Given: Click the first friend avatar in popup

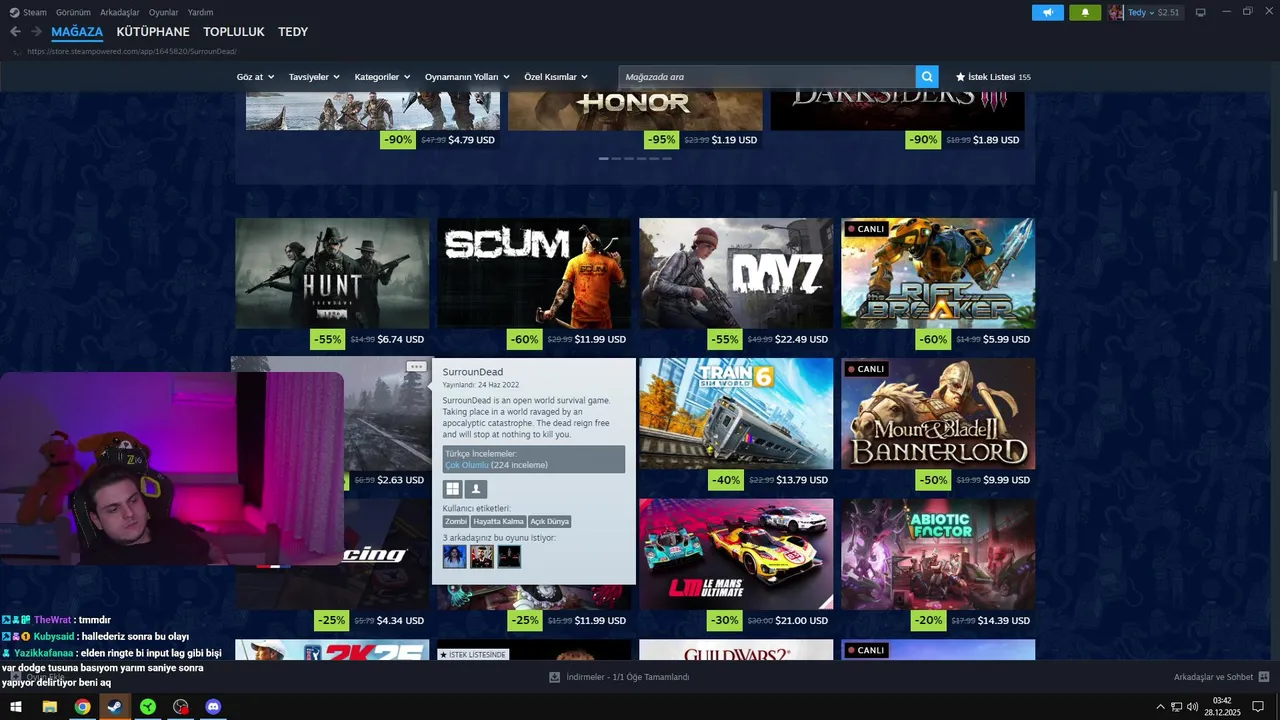Looking at the screenshot, I should [x=454, y=556].
